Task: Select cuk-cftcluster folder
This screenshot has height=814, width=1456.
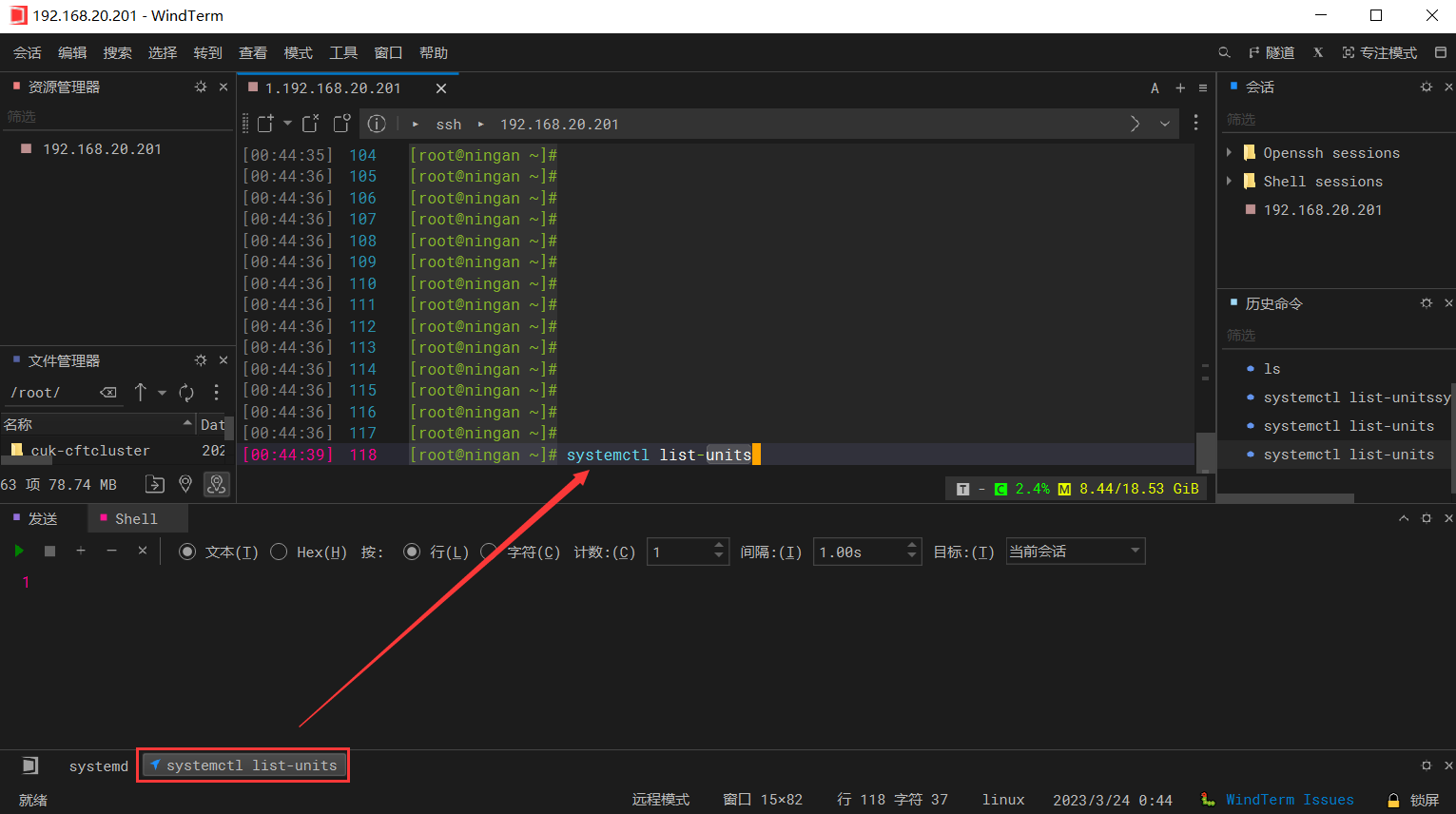Action: click(90, 451)
